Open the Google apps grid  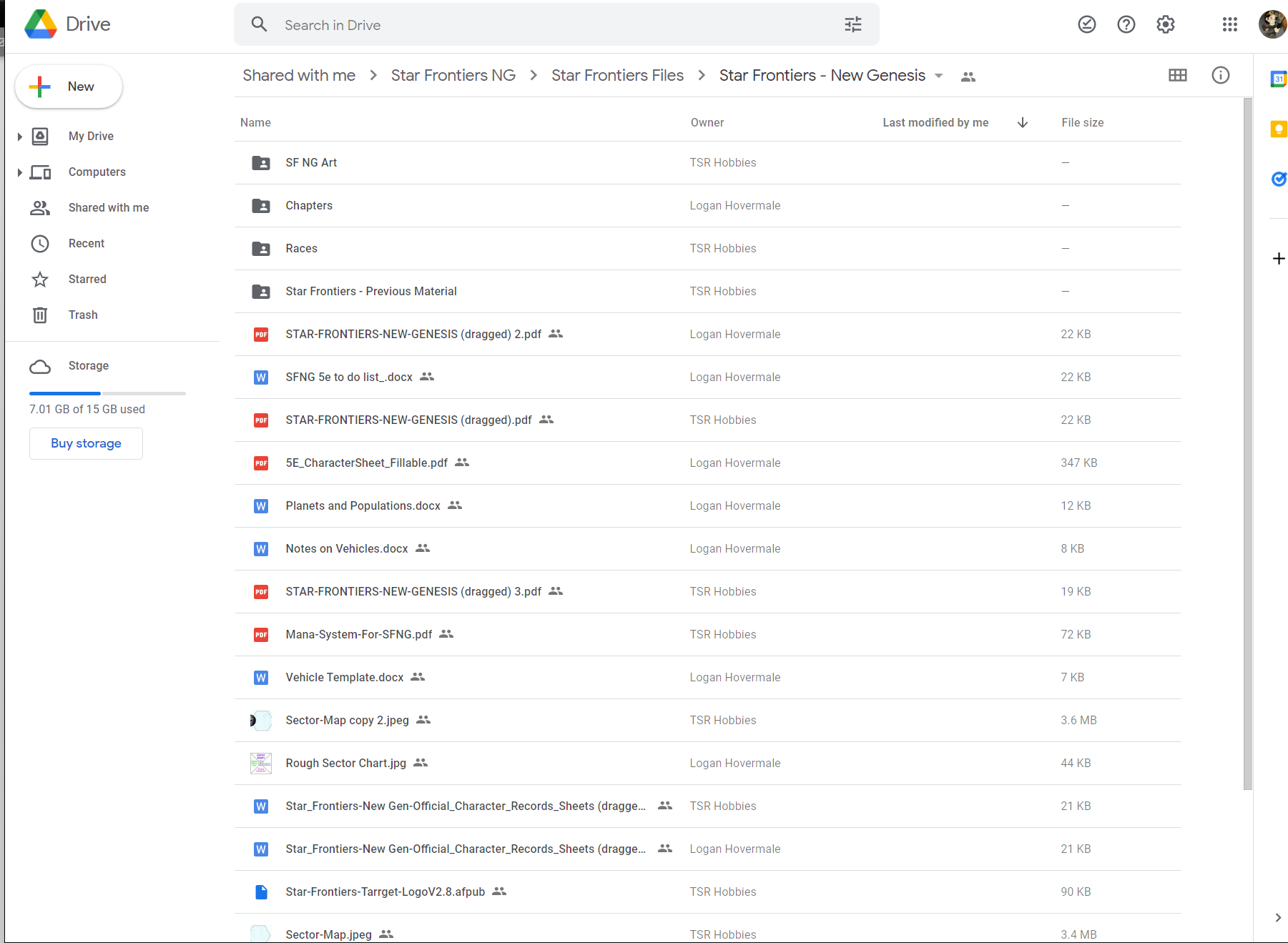coord(1229,25)
